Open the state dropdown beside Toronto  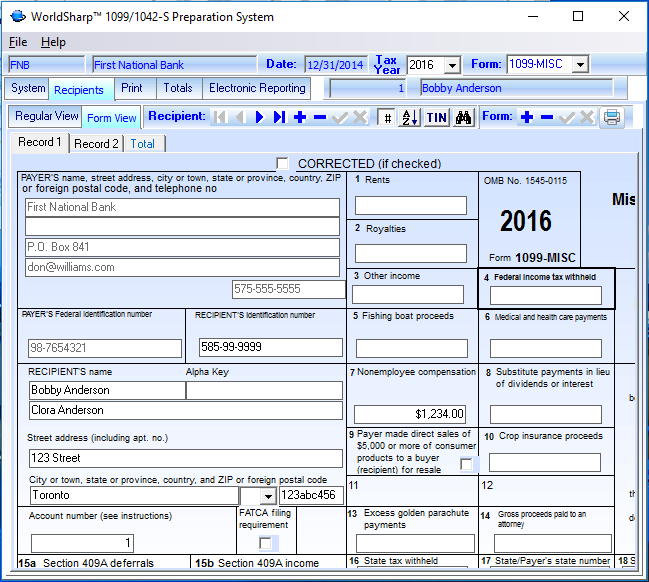click(267, 495)
